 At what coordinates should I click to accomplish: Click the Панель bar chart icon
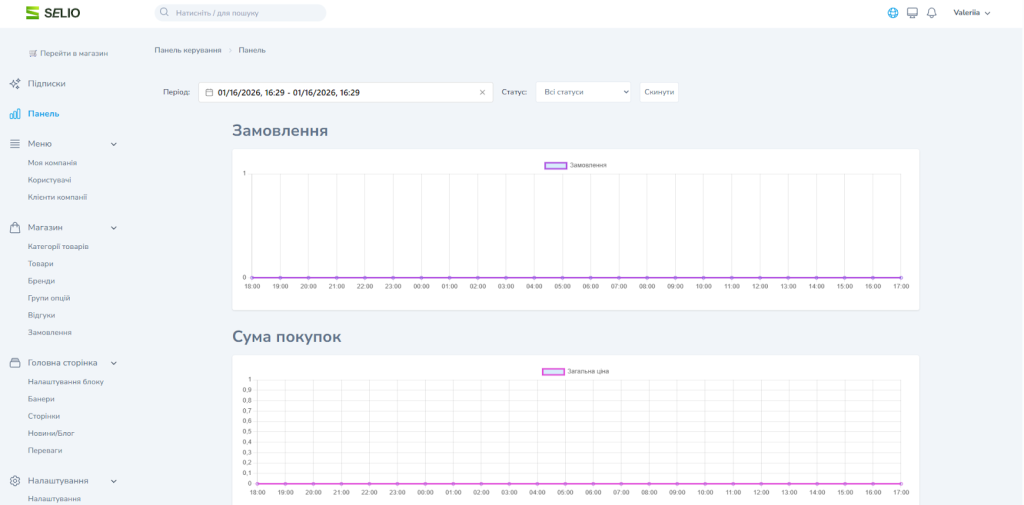tap(15, 114)
